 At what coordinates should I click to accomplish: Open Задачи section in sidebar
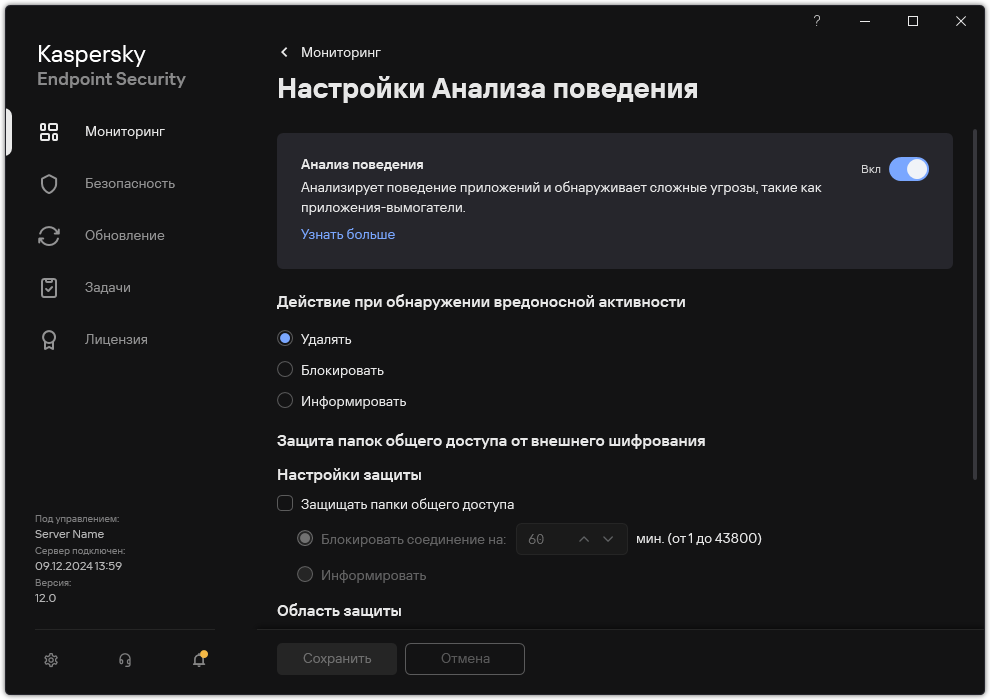[x=108, y=287]
